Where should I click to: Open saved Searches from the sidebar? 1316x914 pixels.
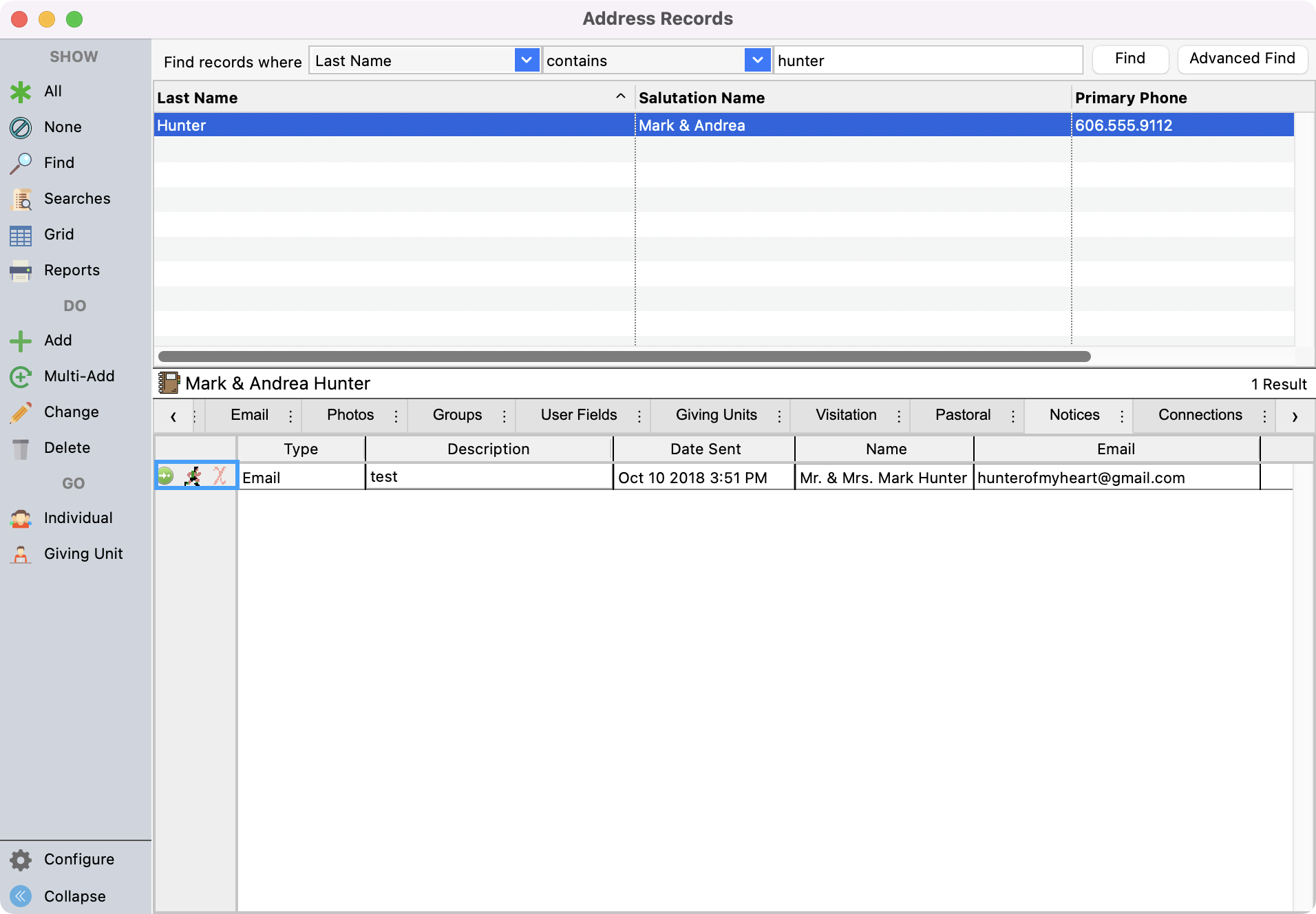click(x=21, y=198)
